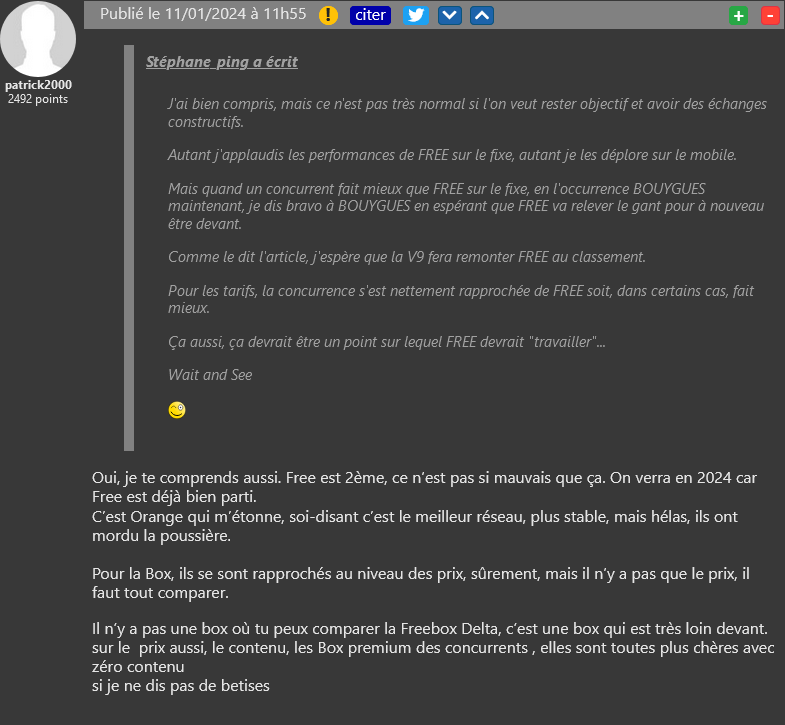
Task: Open the patrick2000 username profile
Action: (39, 85)
